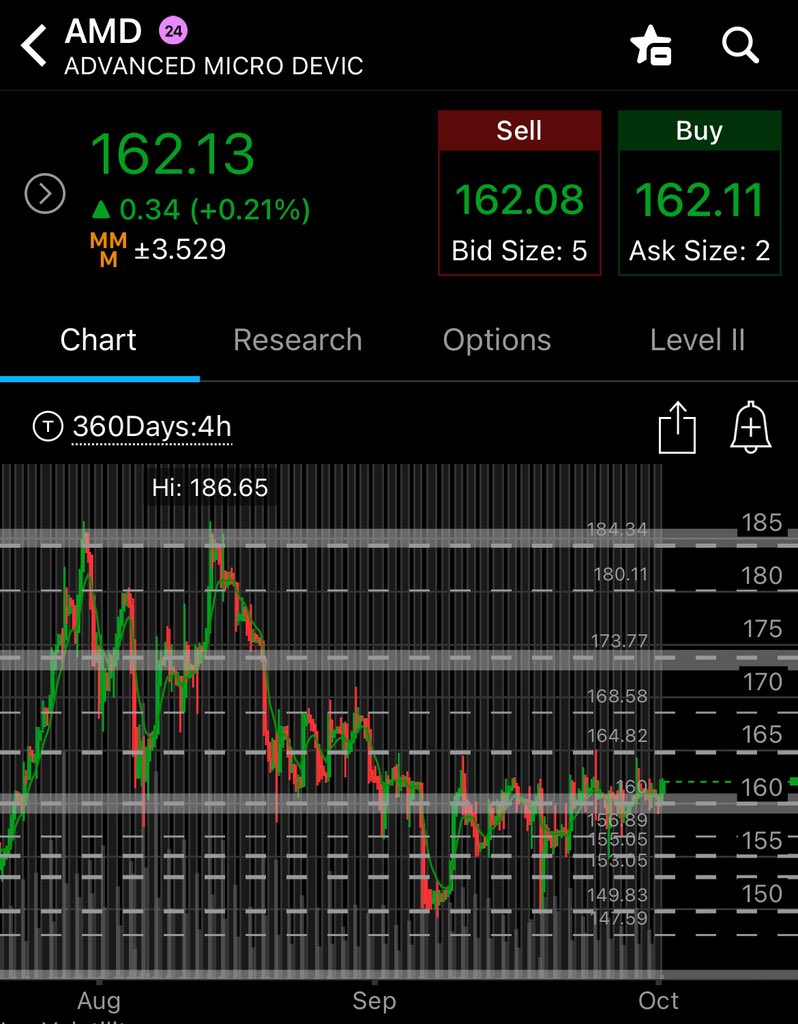Tap the ±3.529 expected move value
The image size is (798, 1024).
point(180,249)
